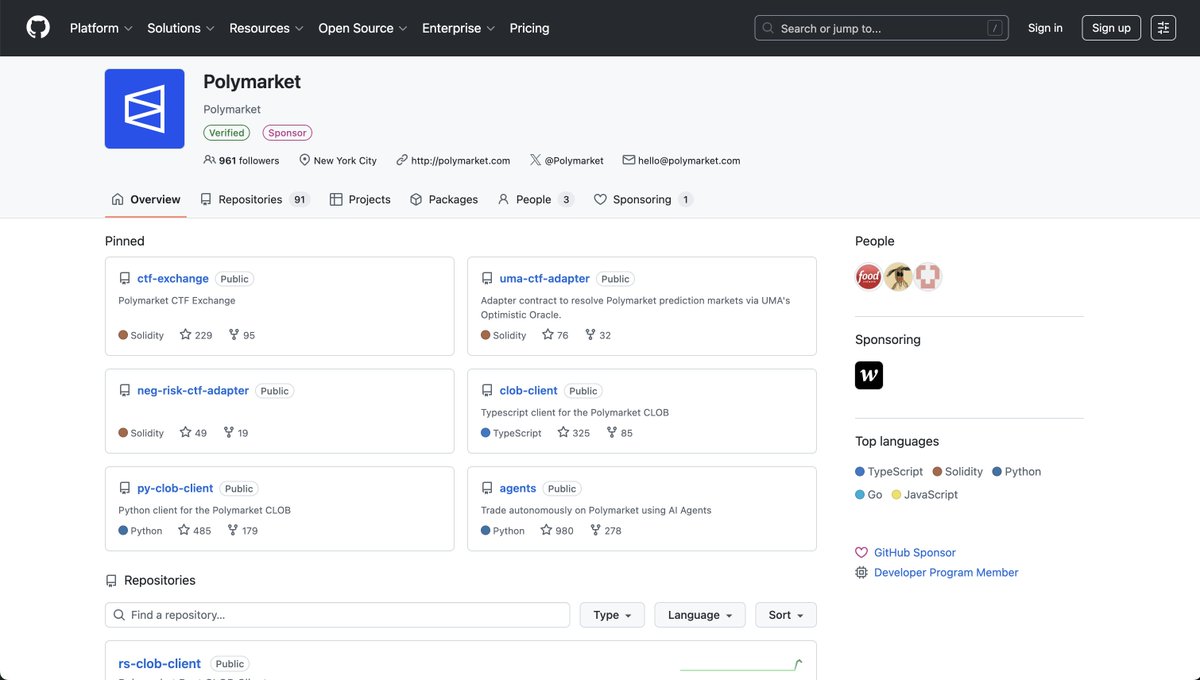
Task: Click the People heading in sidebar
Action: click(875, 241)
